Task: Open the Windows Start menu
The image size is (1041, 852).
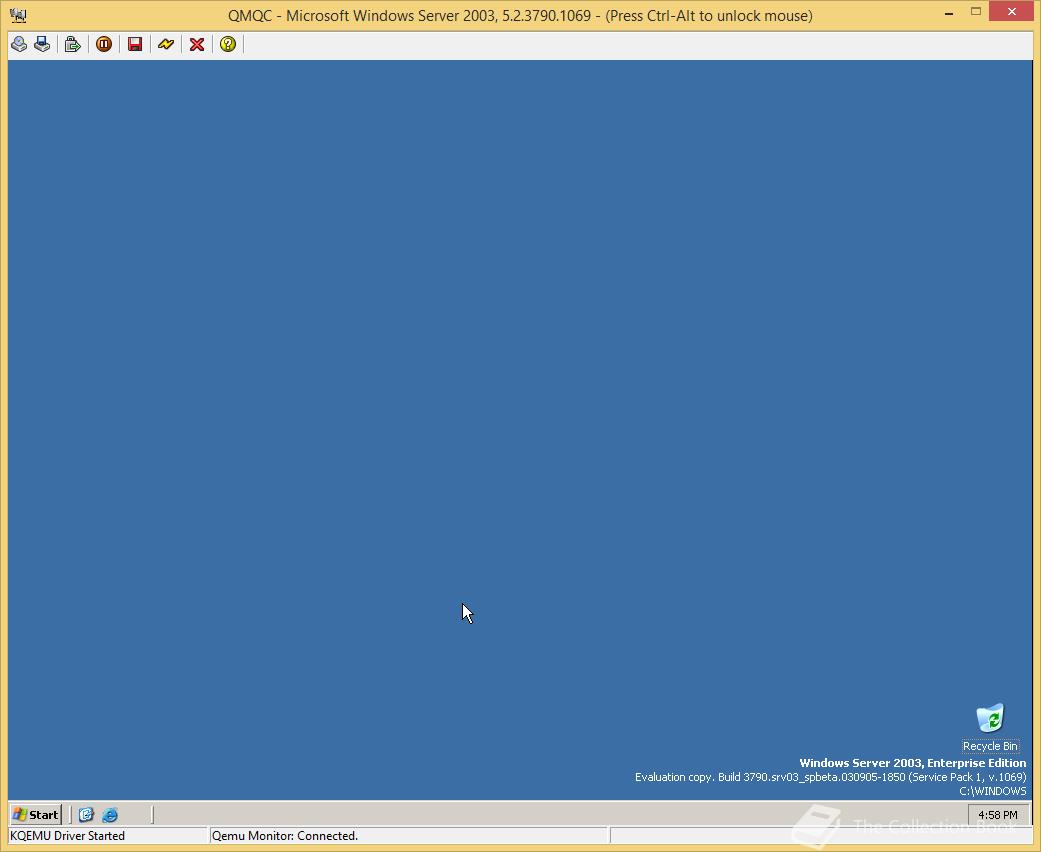Action: [x=37, y=815]
